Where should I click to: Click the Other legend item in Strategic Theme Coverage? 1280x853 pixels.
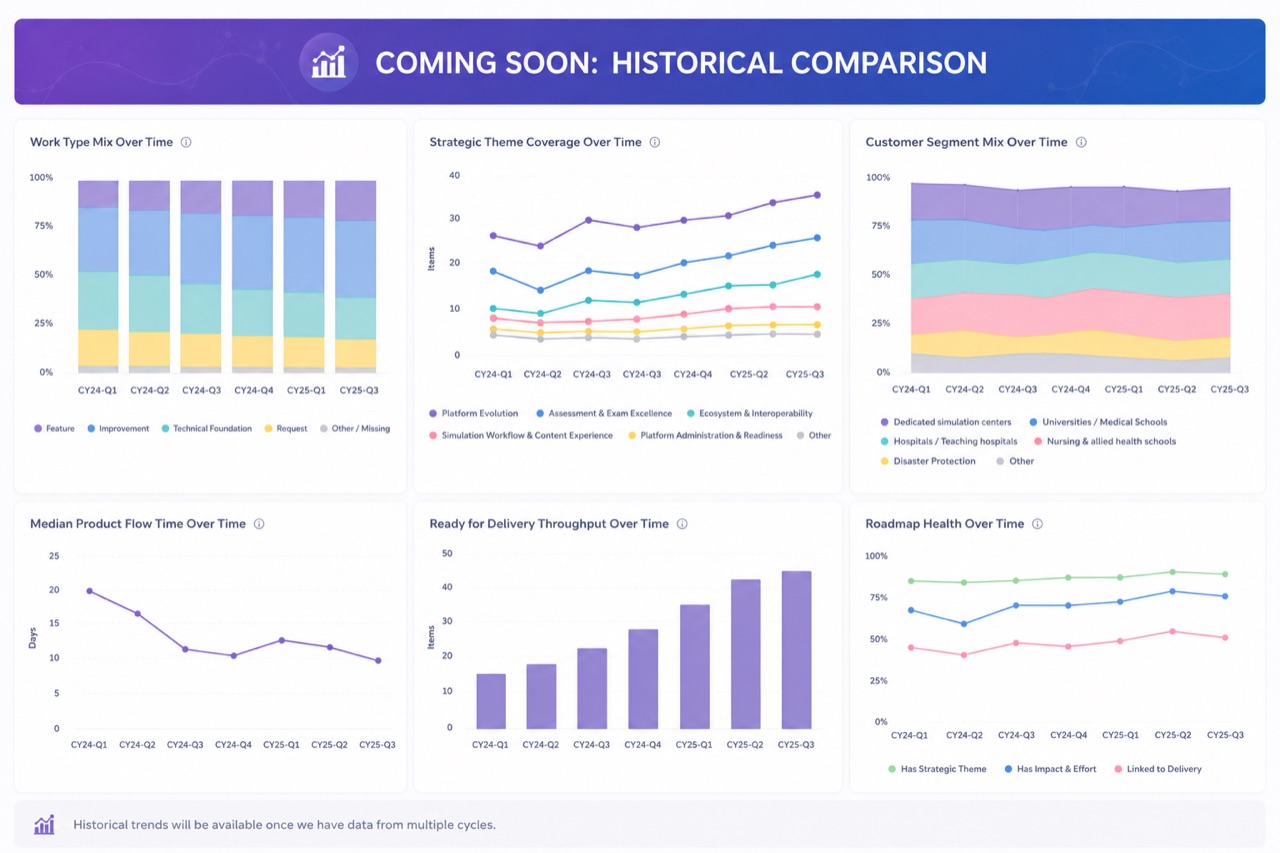[814, 435]
